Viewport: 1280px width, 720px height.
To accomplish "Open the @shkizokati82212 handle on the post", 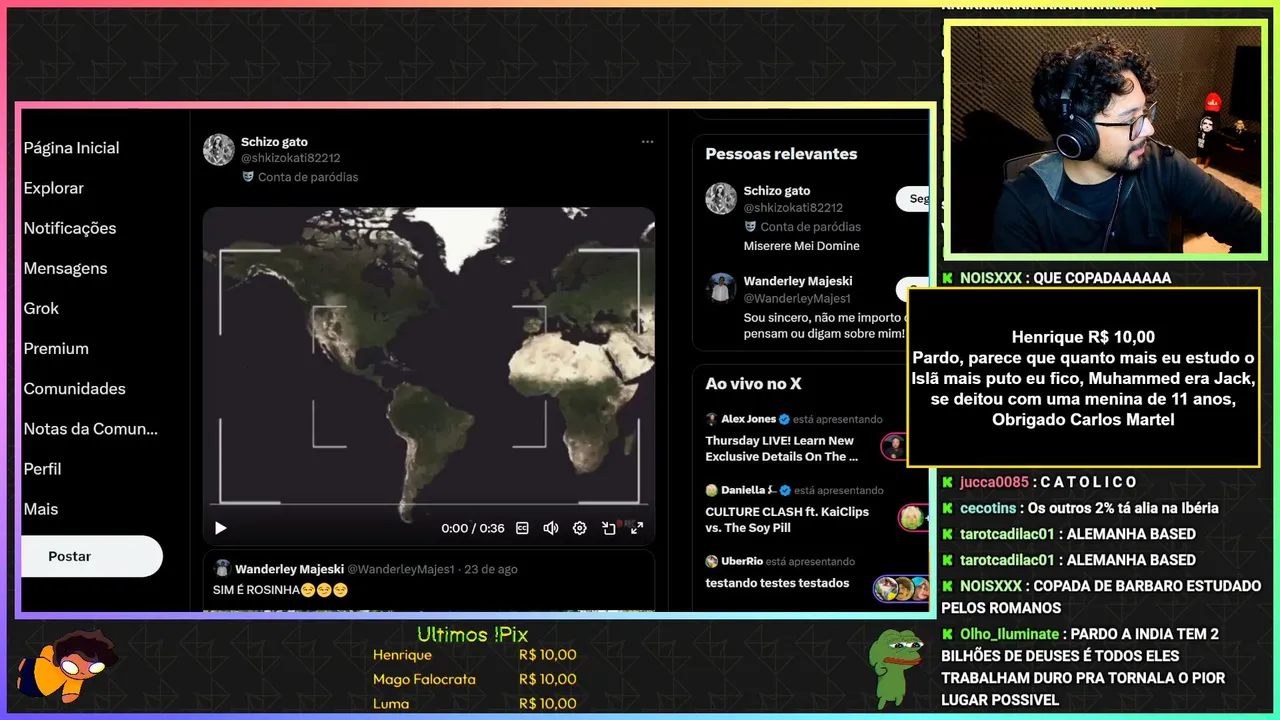I will (291, 158).
